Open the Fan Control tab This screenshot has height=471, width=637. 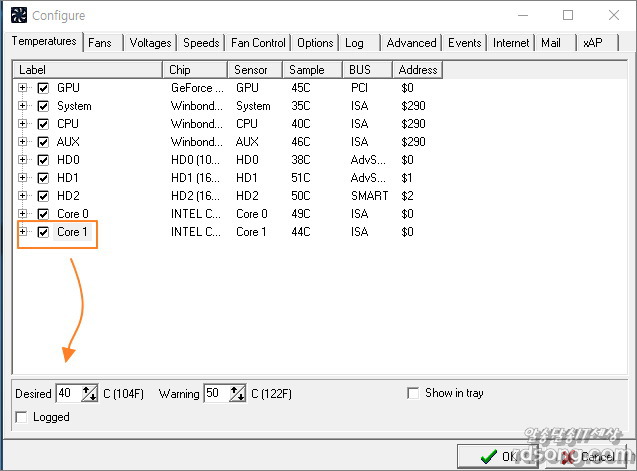coord(258,43)
